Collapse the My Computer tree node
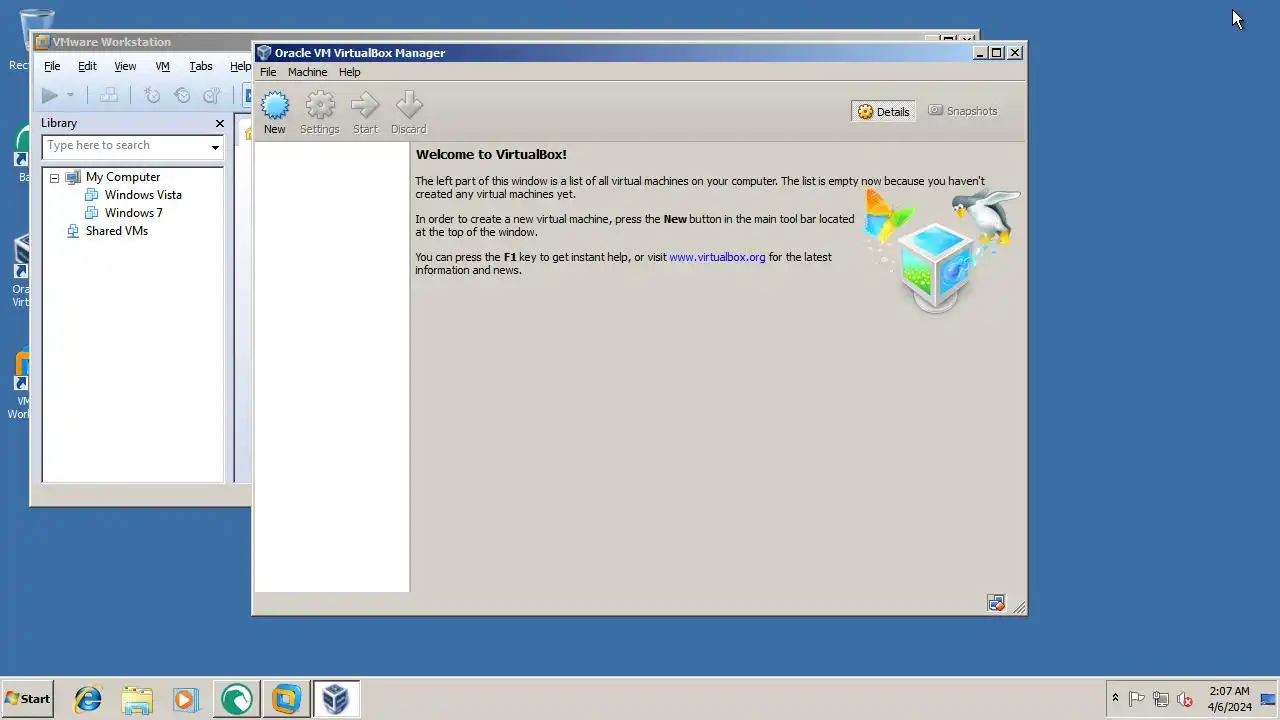Viewport: 1280px width, 720px height. (54, 178)
